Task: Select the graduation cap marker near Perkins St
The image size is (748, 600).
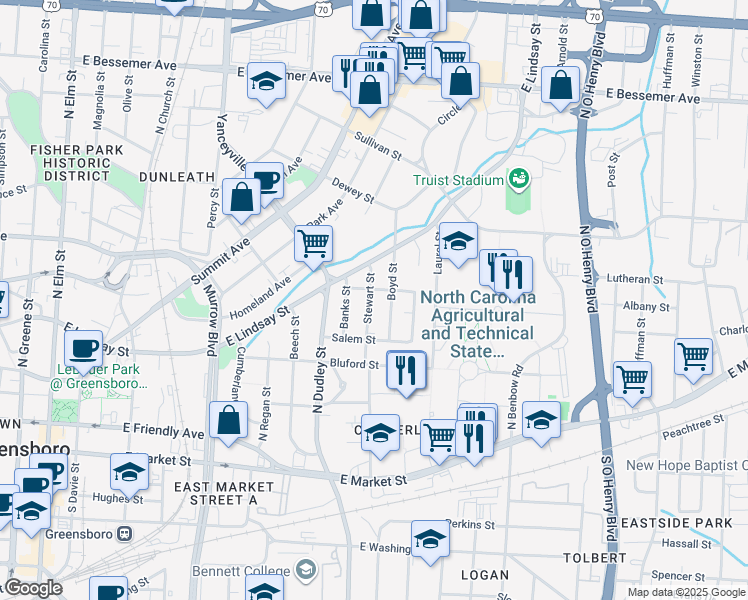Action: (x=430, y=539)
